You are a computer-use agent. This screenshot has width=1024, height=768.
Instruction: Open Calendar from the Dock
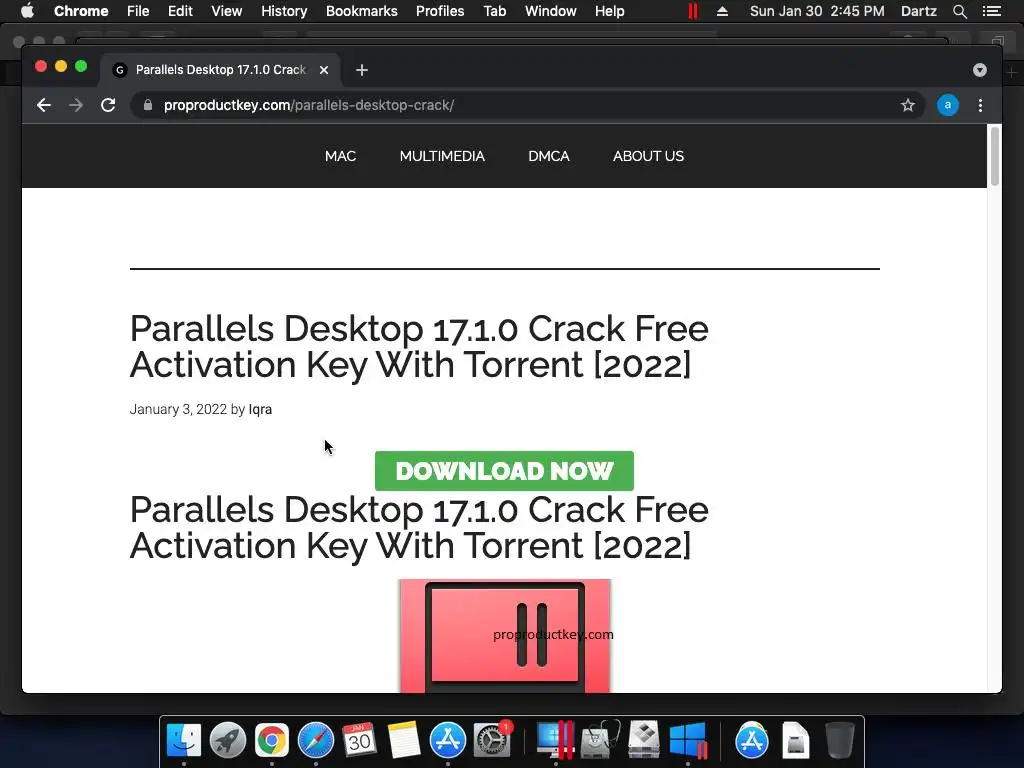(359, 741)
